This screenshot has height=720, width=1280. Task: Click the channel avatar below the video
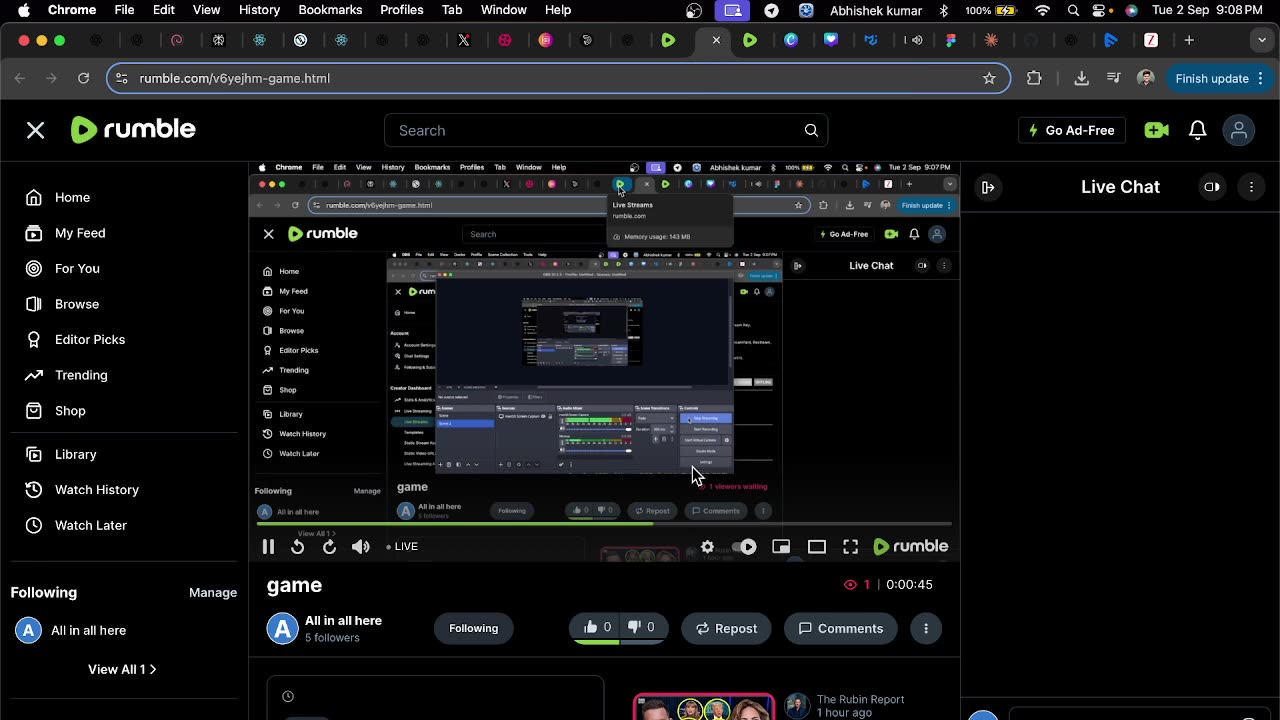pos(282,628)
